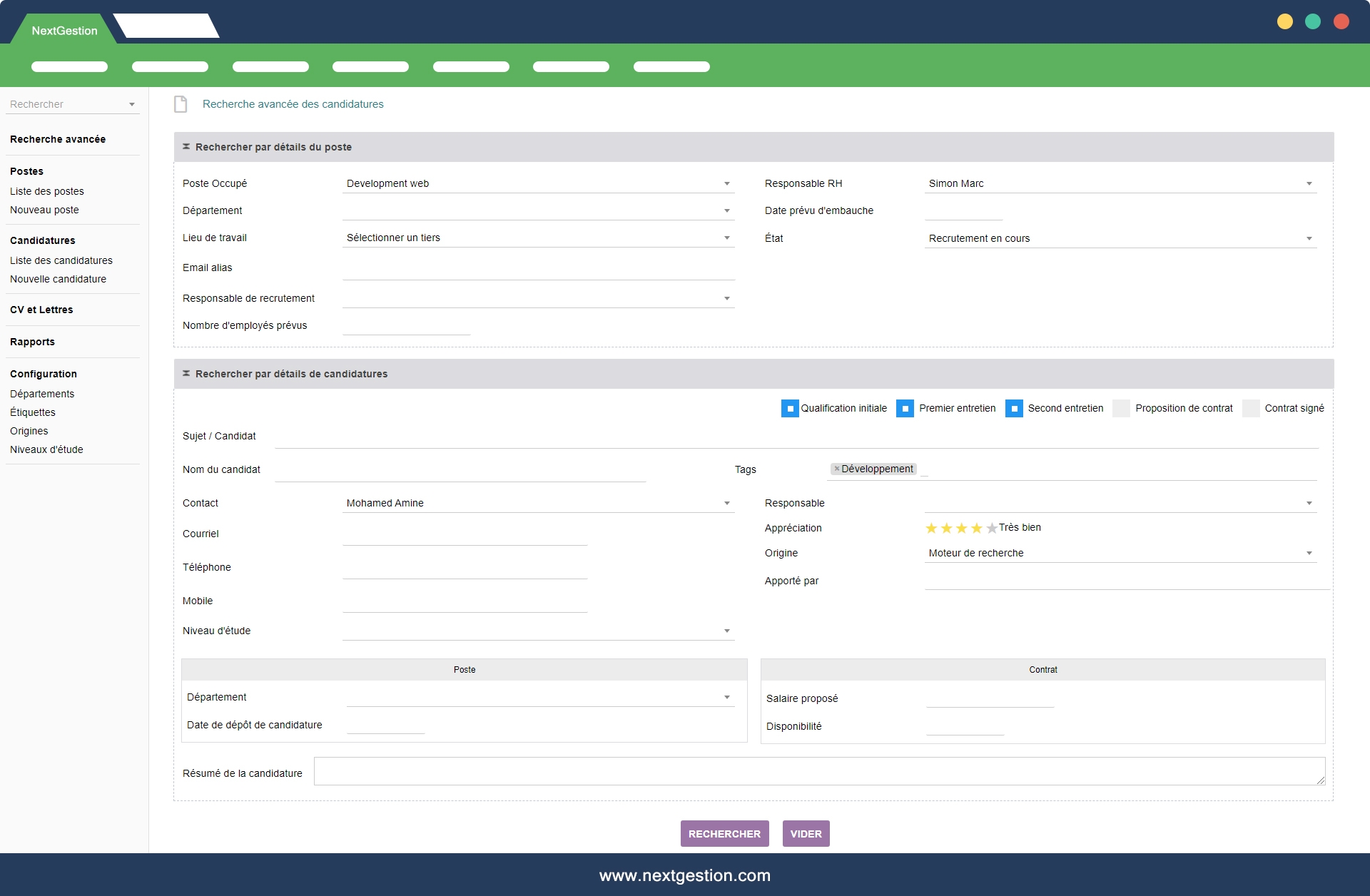
Task: Set appréciation to the fifth star
Action: 991,529
